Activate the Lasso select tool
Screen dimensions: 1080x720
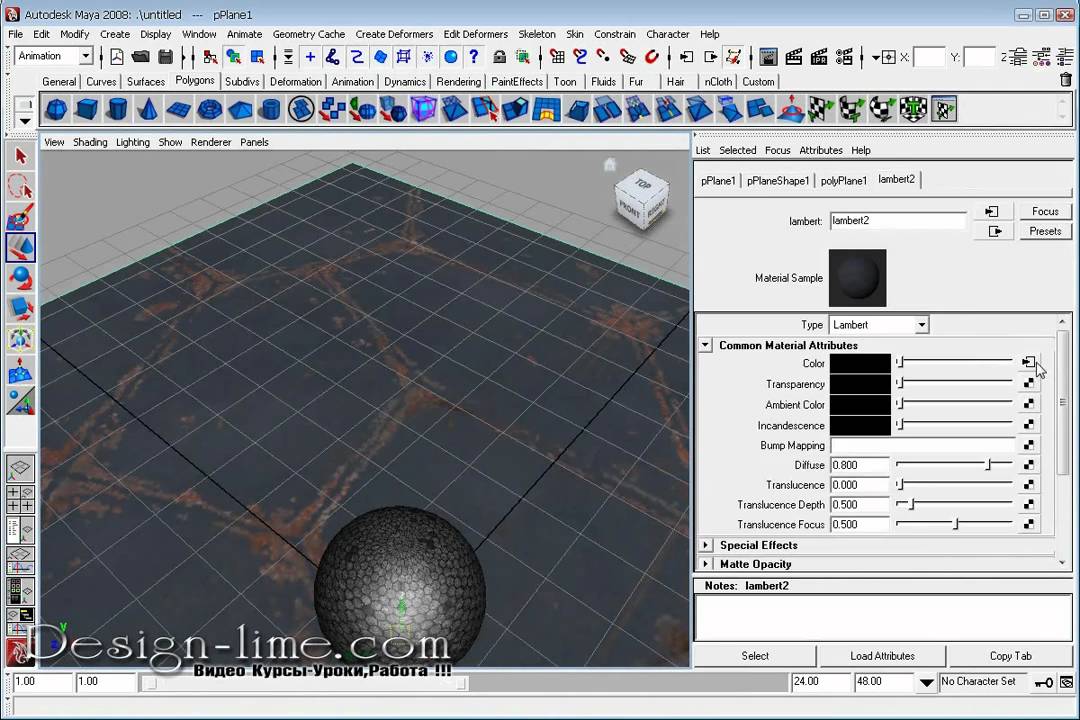click(x=20, y=186)
